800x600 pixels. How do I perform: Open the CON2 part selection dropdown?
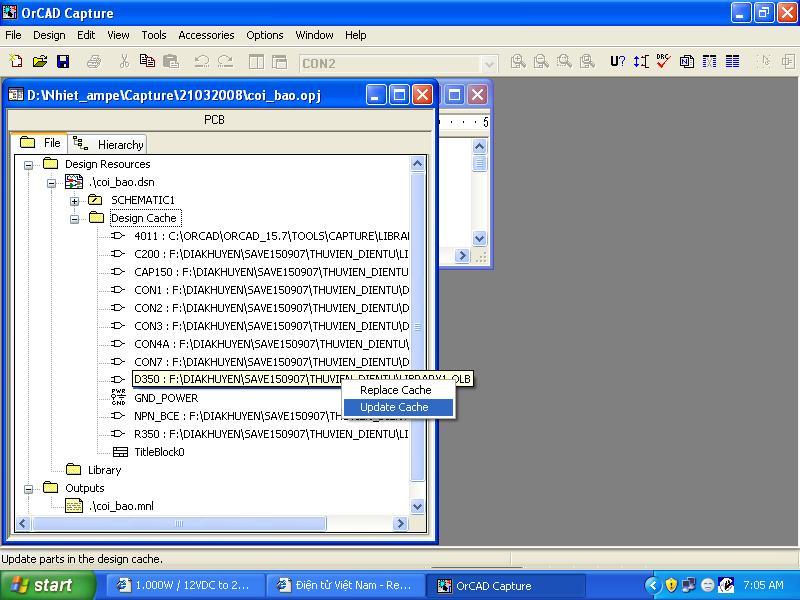click(489, 64)
